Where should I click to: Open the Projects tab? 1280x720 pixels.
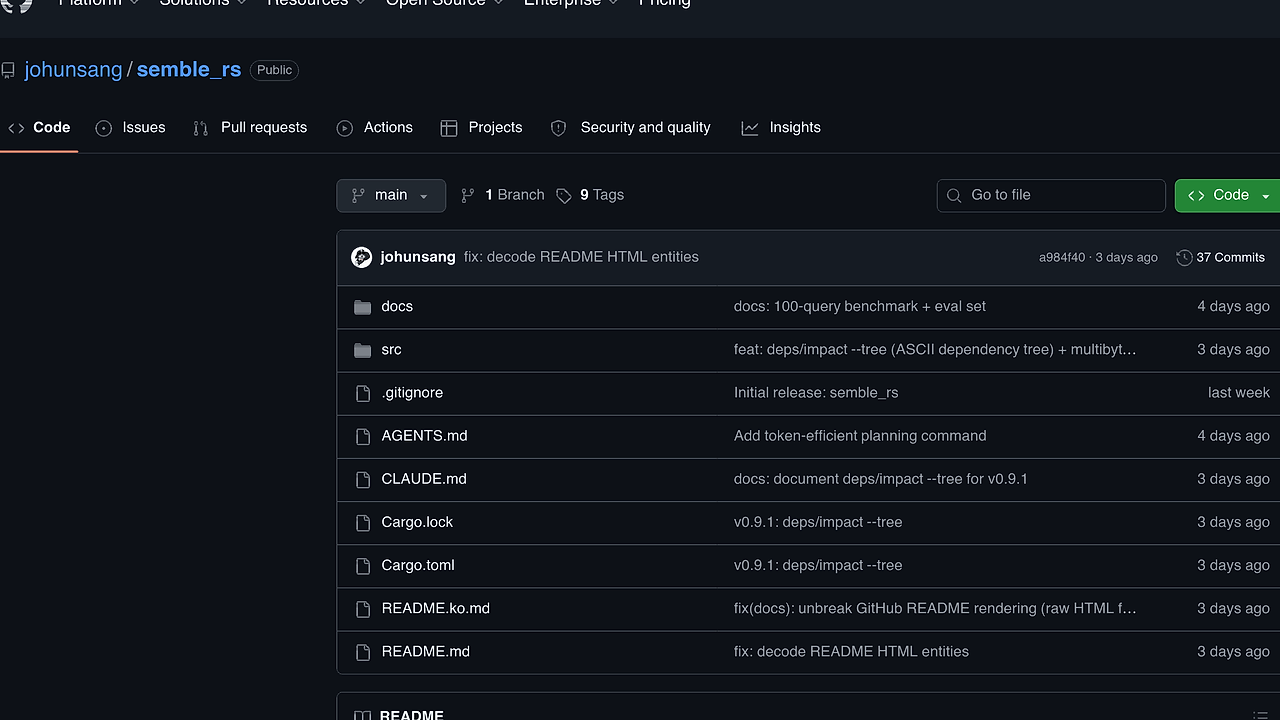[x=482, y=128]
